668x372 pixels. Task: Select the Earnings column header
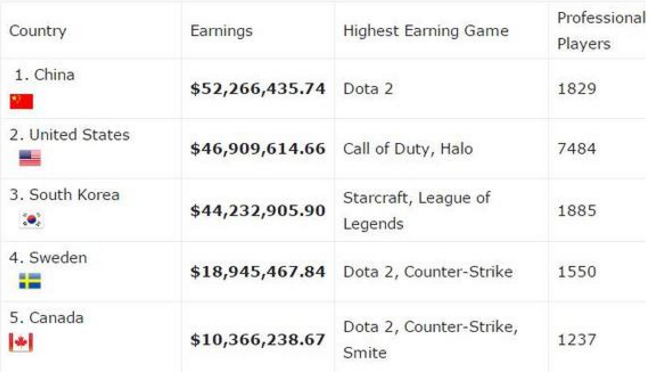221,31
